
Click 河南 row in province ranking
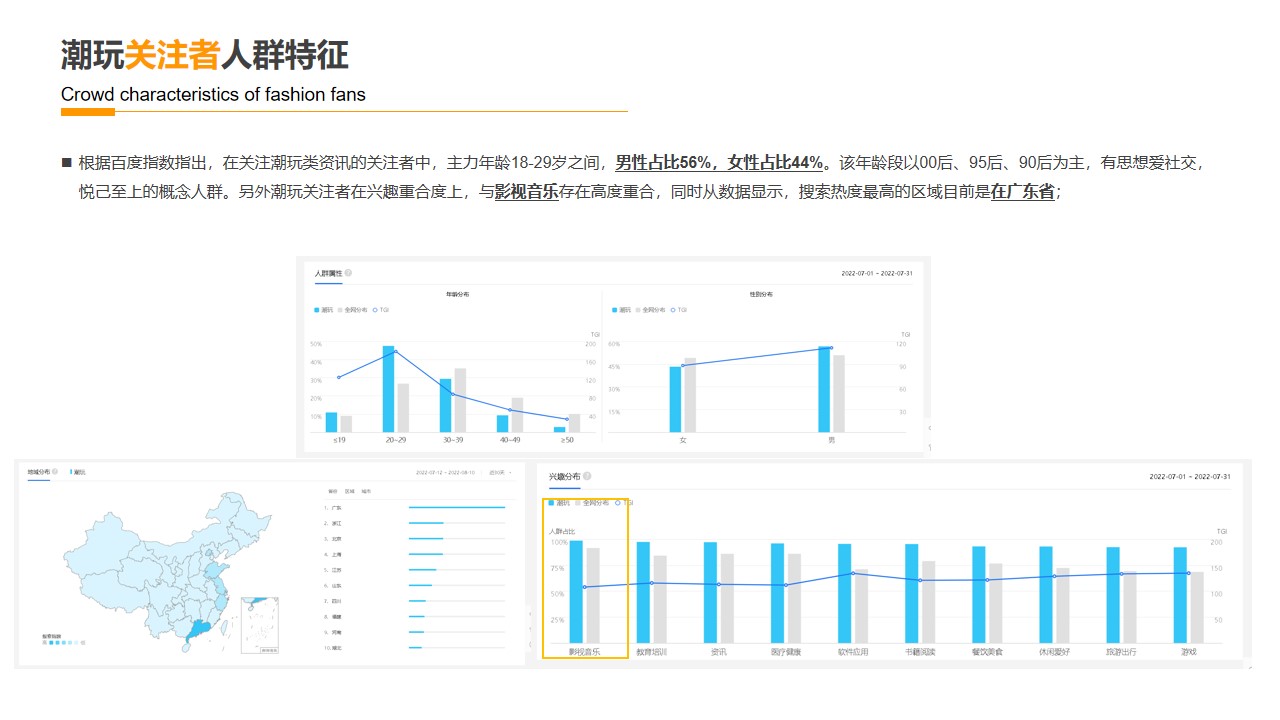tap(415, 632)
